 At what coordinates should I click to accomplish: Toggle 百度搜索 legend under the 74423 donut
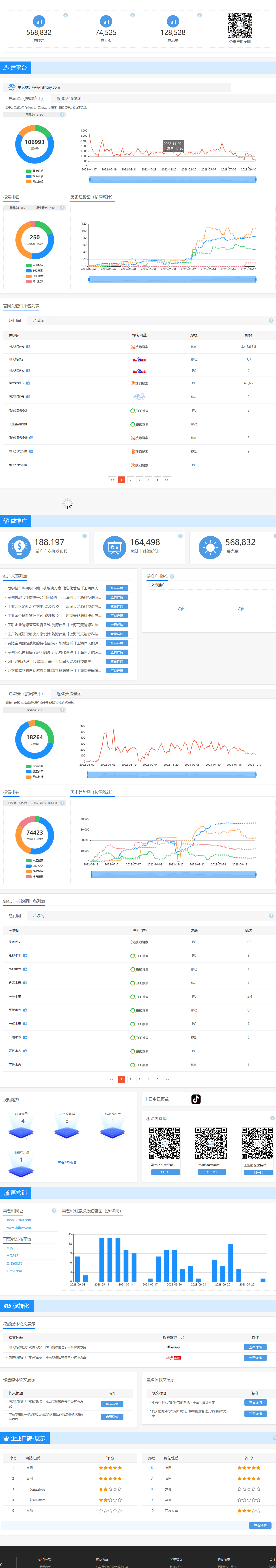(35, 861)
